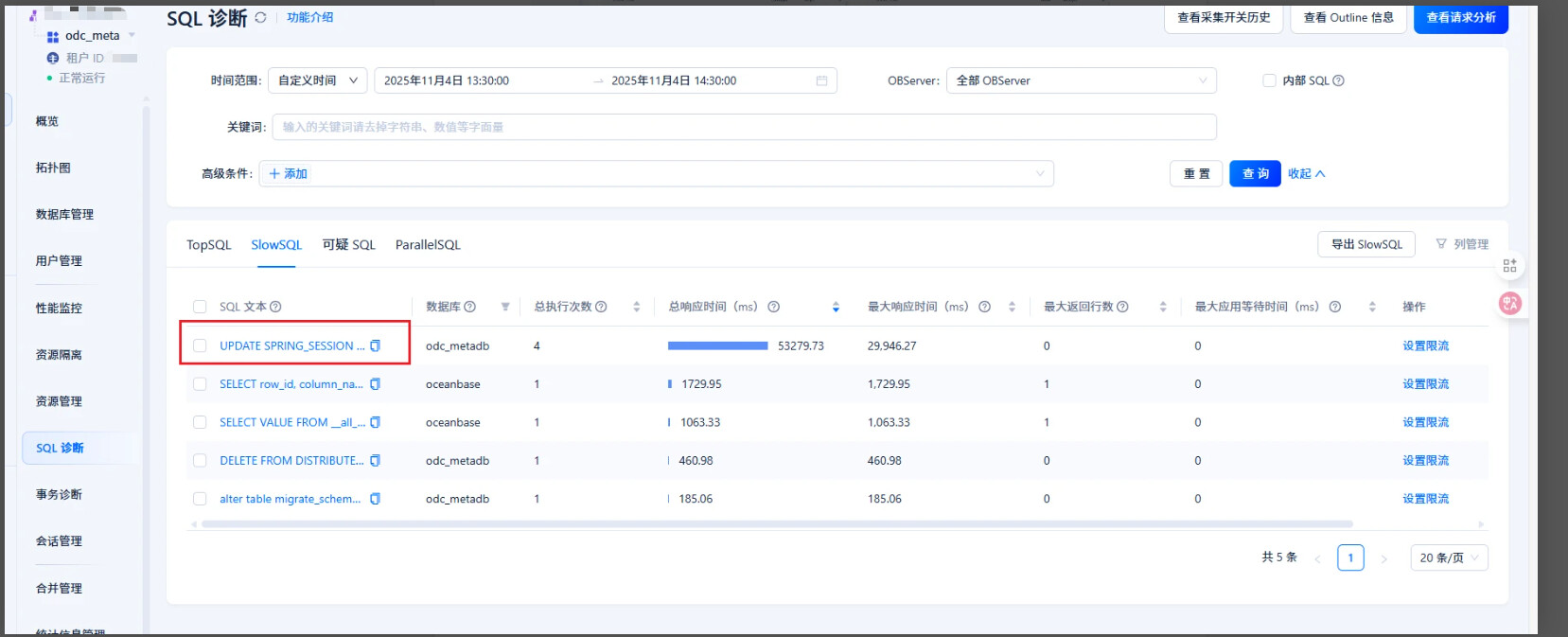Screen dimensions: 1568x637
Task: Click 设置限流 for the alter table row
Action: [x=1425, y=499]
